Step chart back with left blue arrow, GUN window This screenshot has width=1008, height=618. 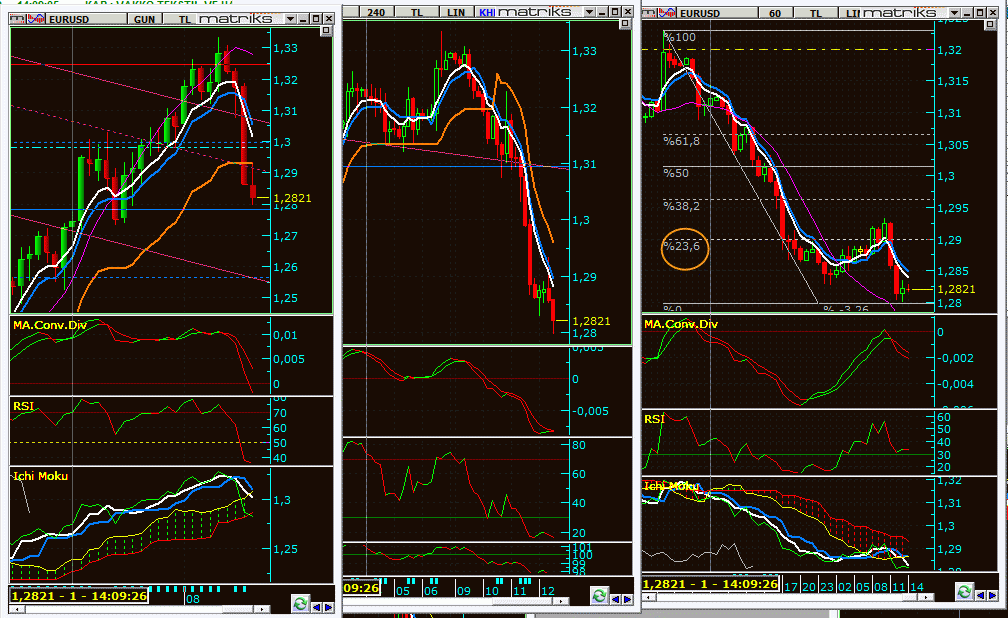click(x=316, y=606)
